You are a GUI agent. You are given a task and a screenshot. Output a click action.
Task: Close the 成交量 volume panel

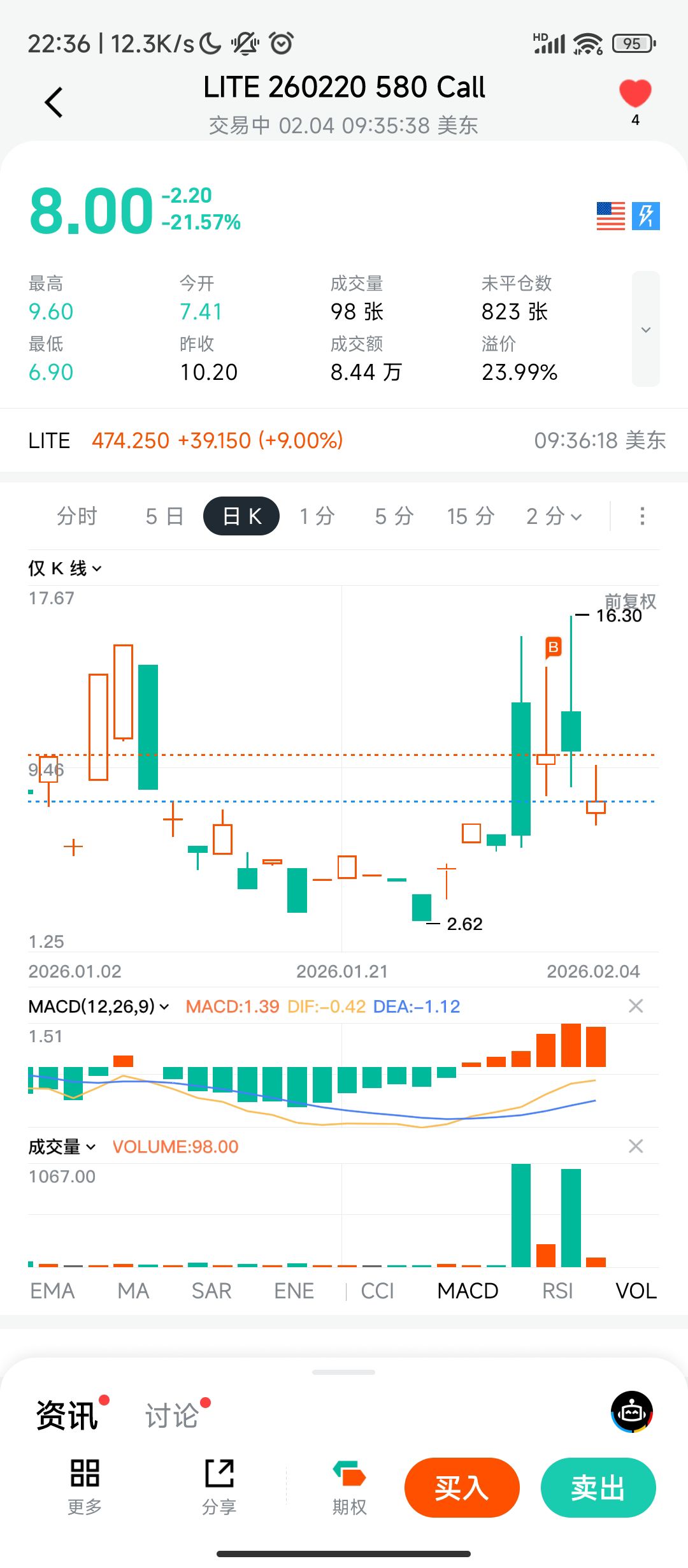click(x=635, y=1147)
